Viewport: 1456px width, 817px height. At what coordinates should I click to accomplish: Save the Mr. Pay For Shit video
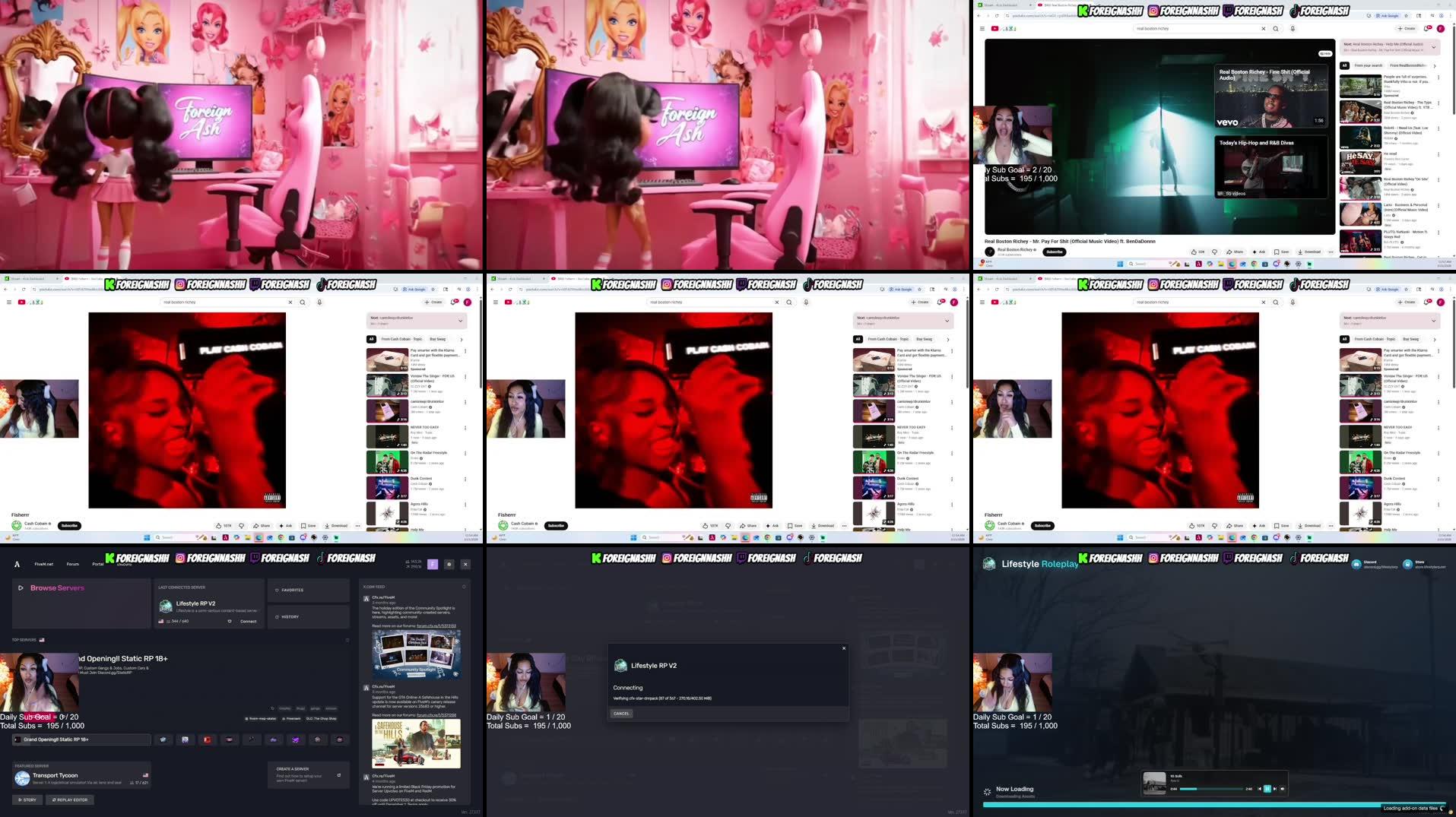point(1281,252)
